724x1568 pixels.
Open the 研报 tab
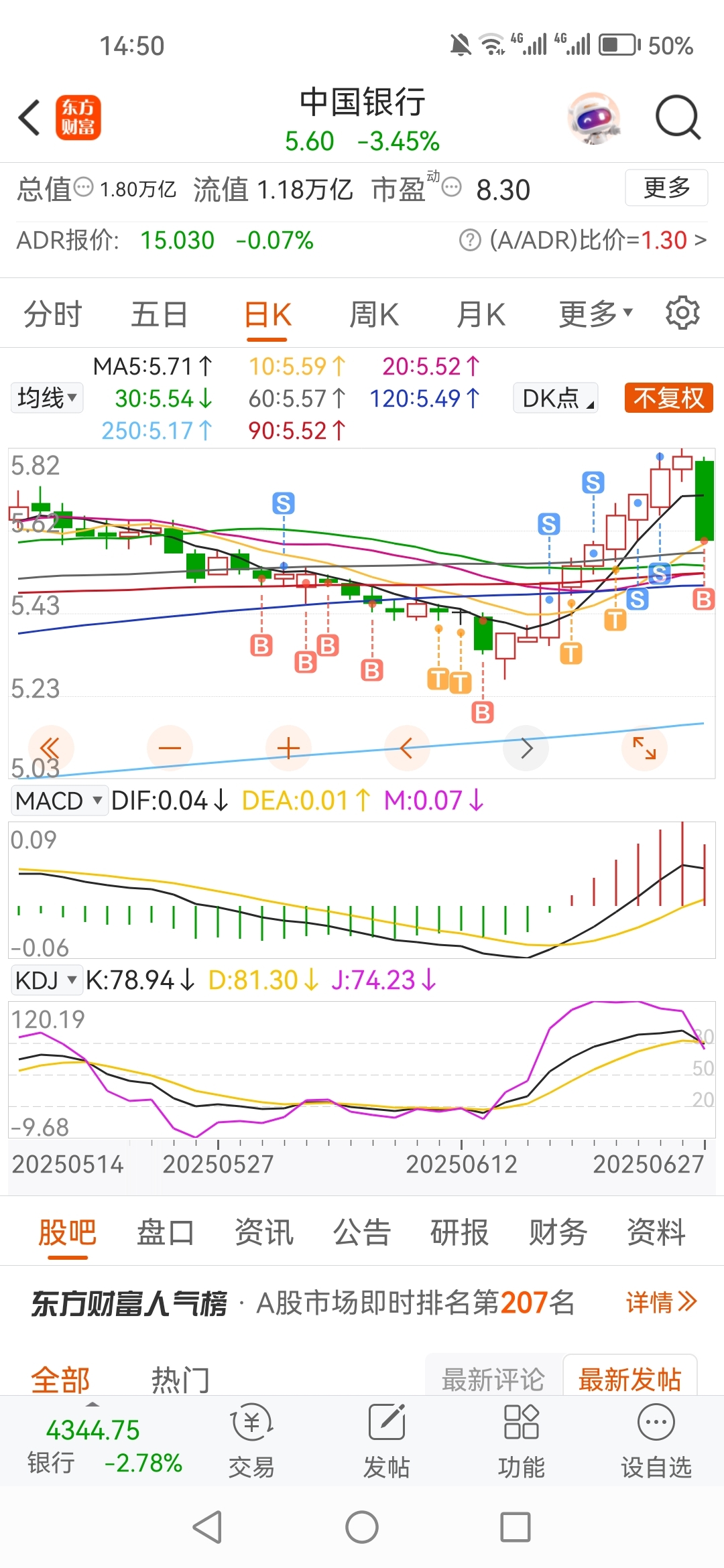point(460,1232)
